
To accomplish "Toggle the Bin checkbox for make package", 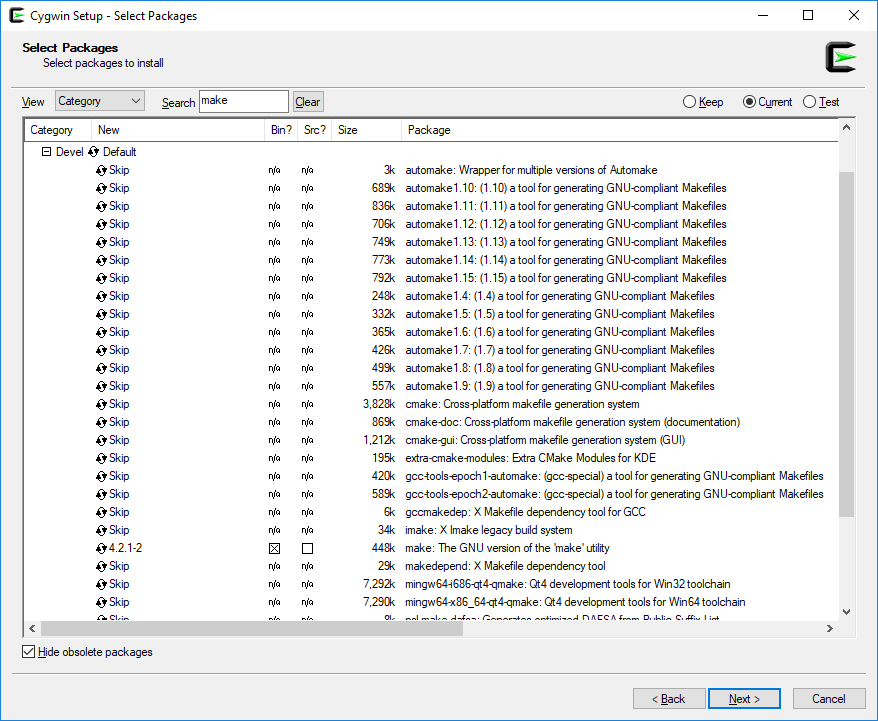I will (x=274, y=549).
